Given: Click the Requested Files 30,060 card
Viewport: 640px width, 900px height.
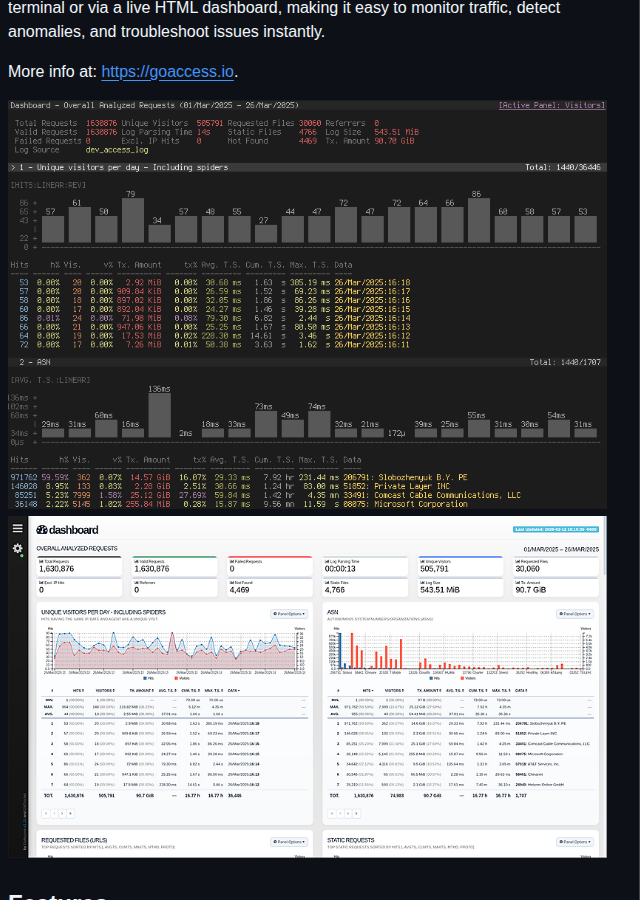Looking at the screenshot, I should (556, 566).
